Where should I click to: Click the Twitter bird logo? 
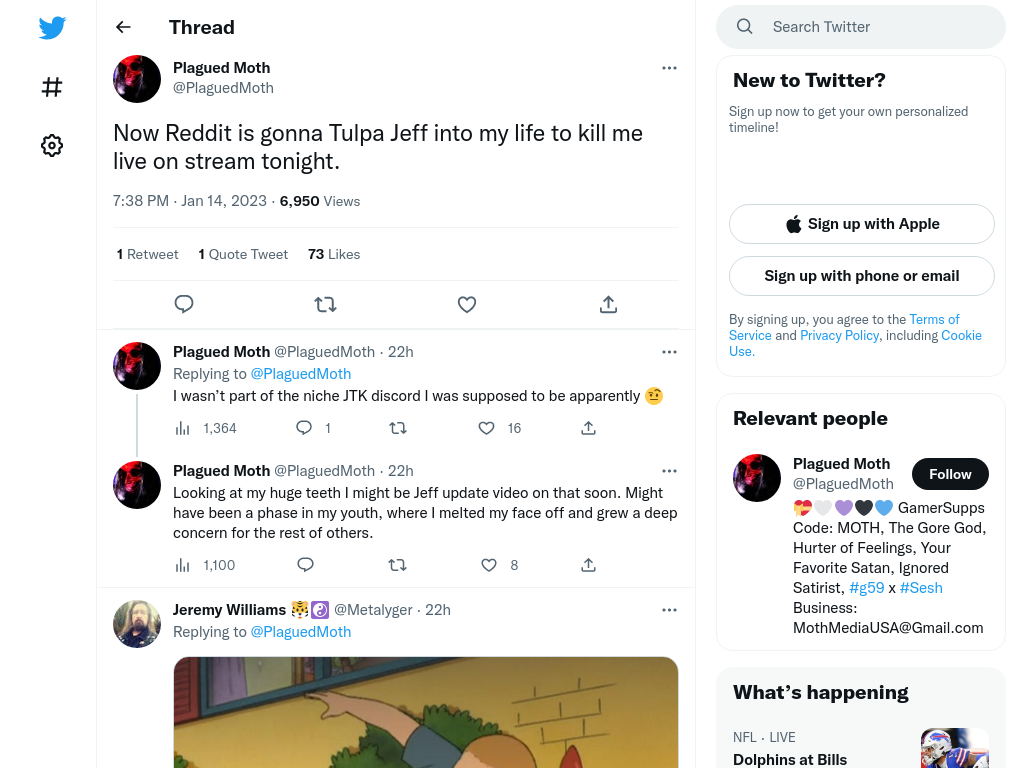52,27
